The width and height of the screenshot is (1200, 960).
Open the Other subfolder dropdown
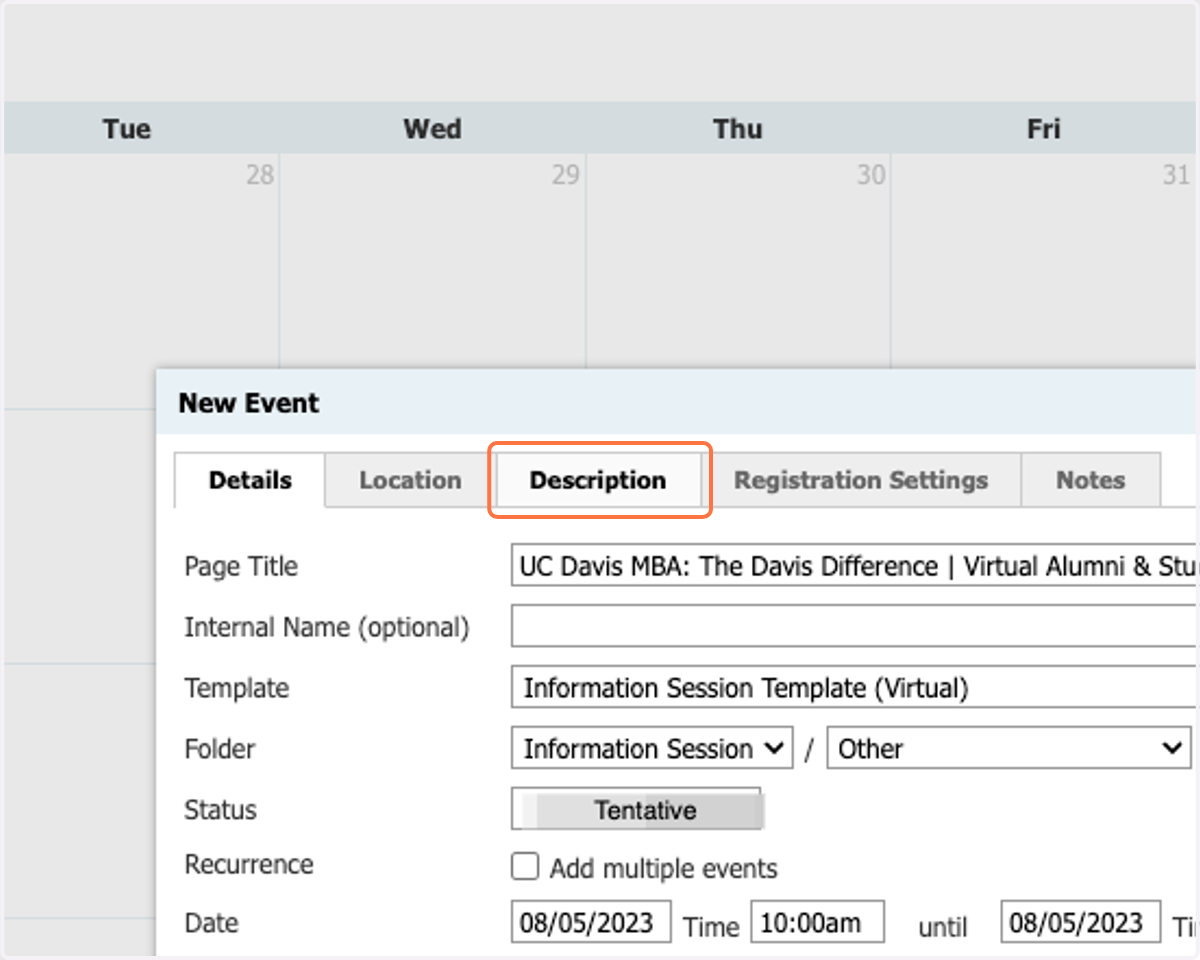point(1009,749)
